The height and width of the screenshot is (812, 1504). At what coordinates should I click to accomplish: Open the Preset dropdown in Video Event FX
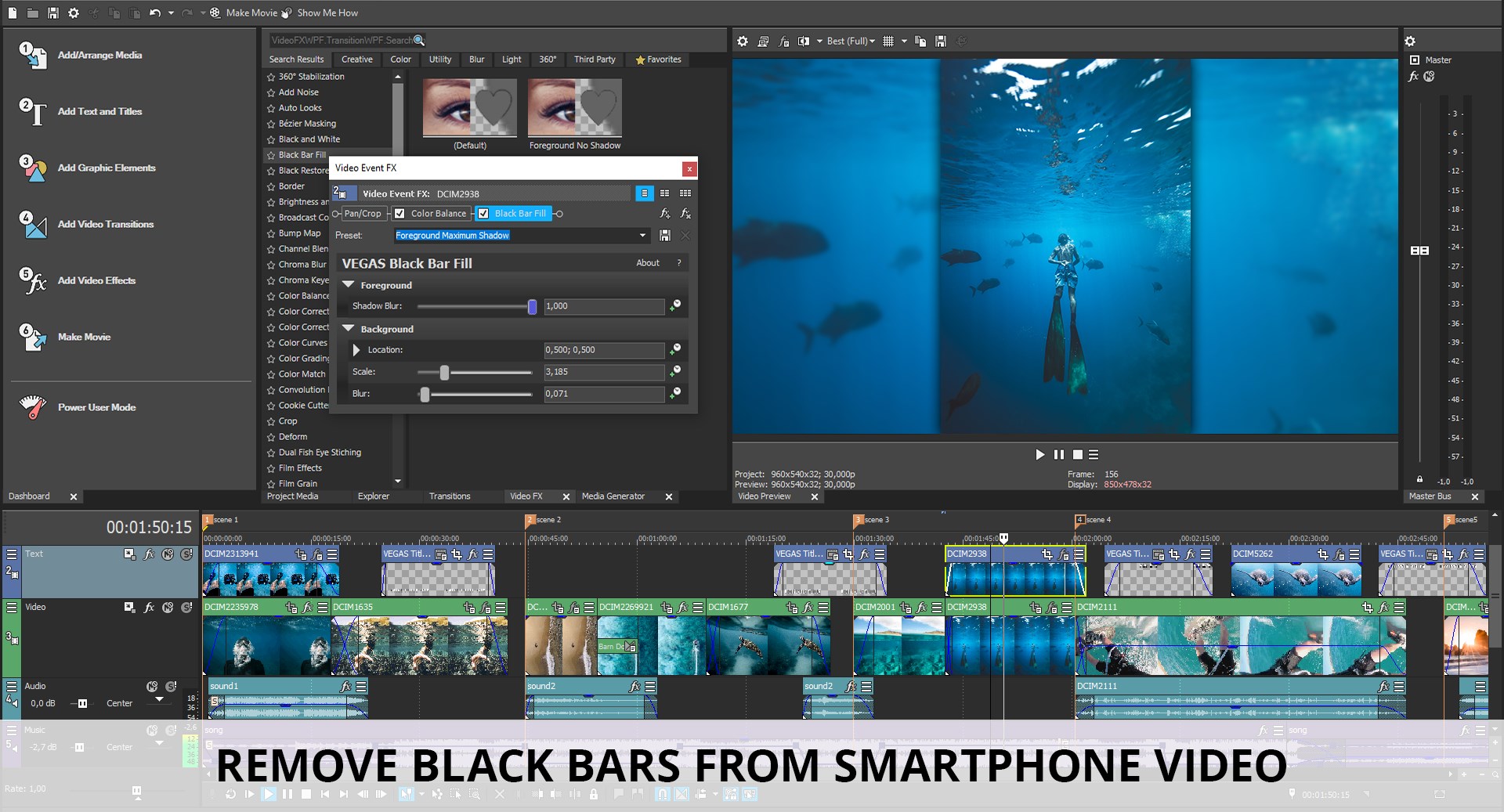(642, 235)
